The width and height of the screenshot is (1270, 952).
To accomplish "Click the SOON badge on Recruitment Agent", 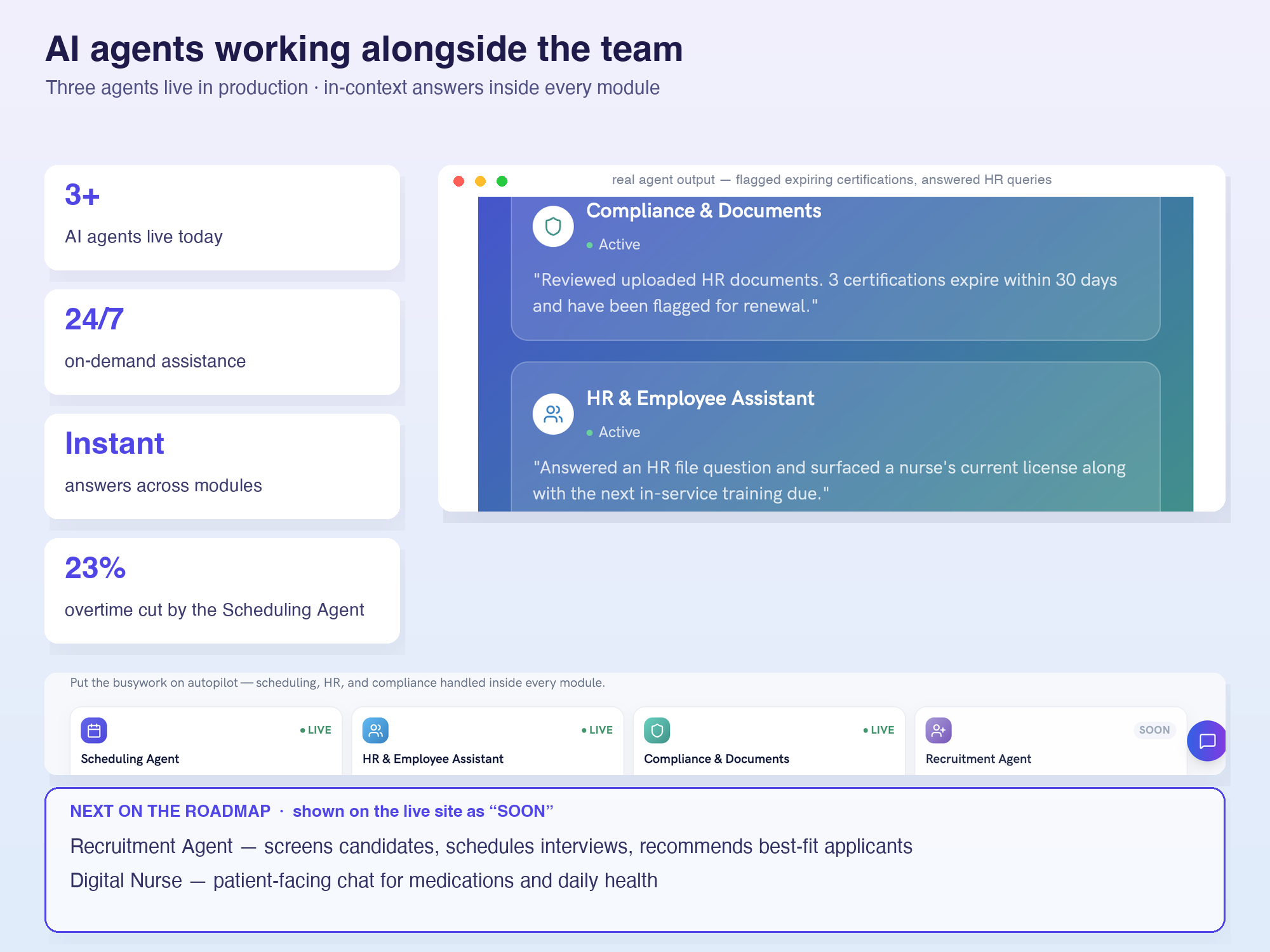I will tap(1154, 730).
